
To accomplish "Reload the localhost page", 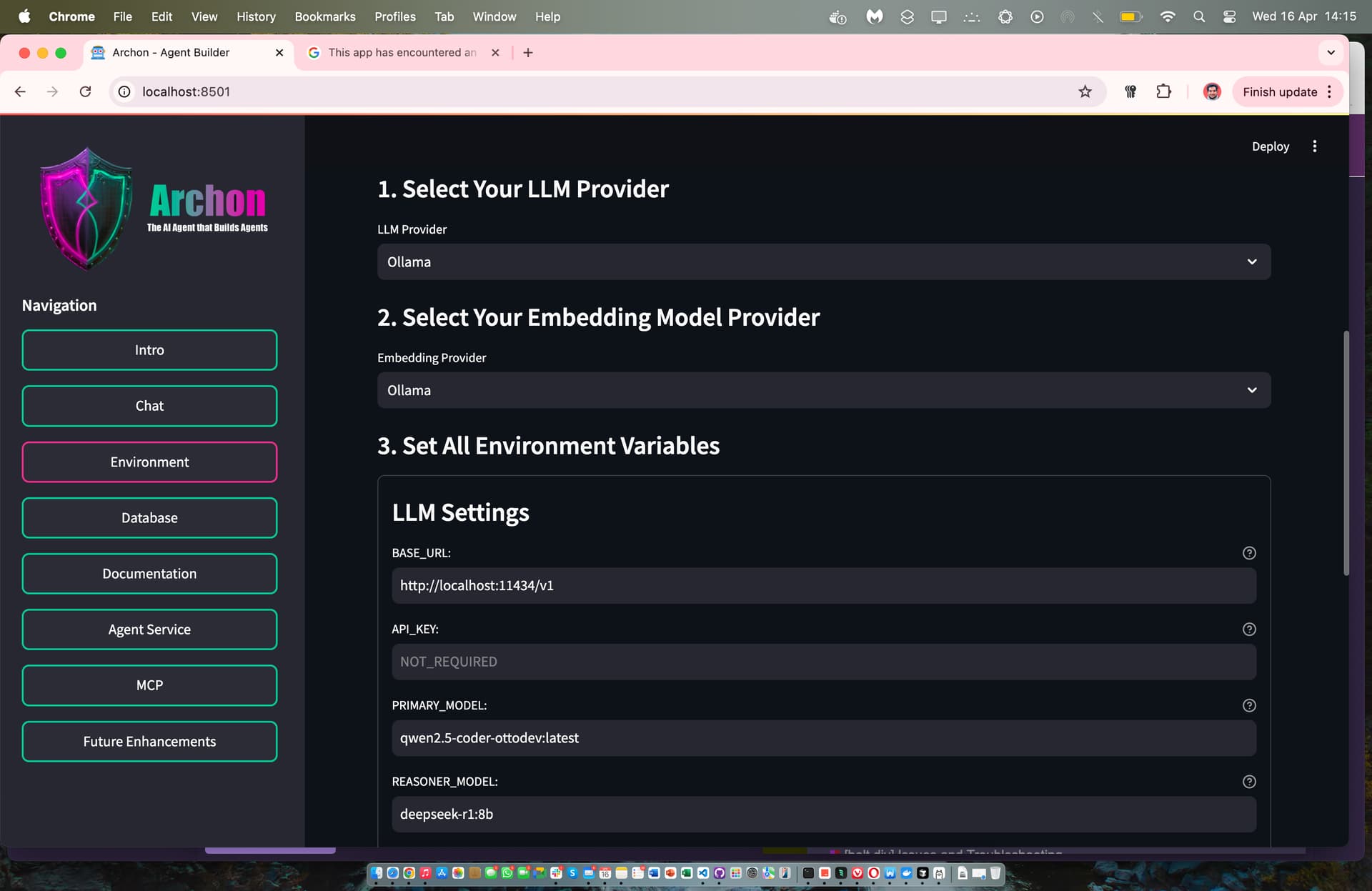I will (x=85, y=91).
